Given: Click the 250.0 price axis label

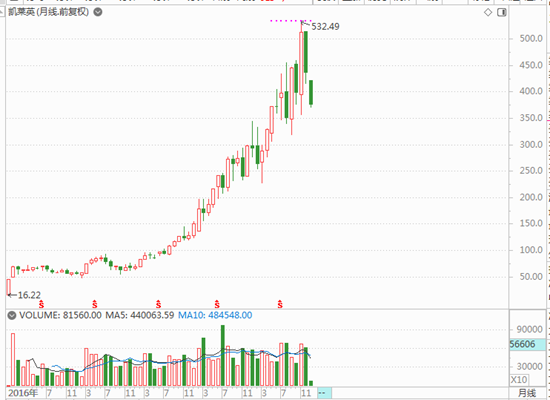Looking at the screenshot, I should [531, 171].
